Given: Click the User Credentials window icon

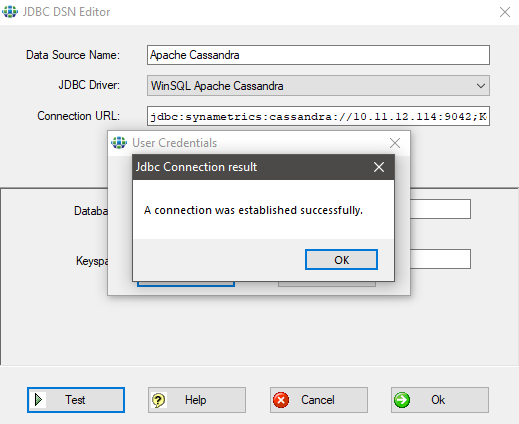Looking at the screenshot, I should (119, 143).
